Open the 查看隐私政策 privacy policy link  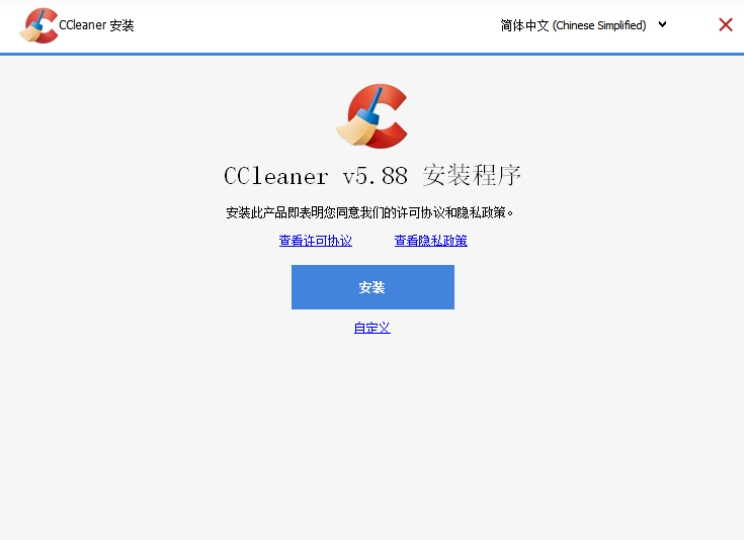[431, 241]
